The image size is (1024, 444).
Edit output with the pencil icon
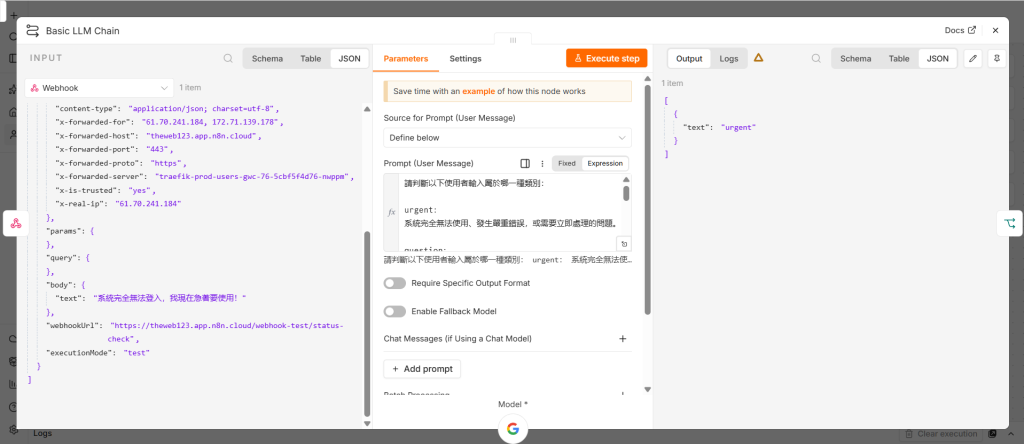click(973, 58)
